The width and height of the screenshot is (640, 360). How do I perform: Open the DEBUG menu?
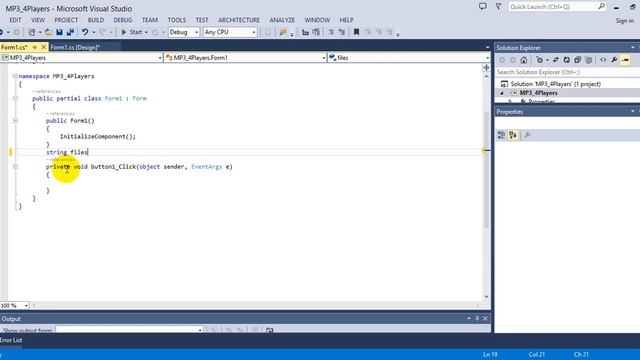click(x=122, y=20)
